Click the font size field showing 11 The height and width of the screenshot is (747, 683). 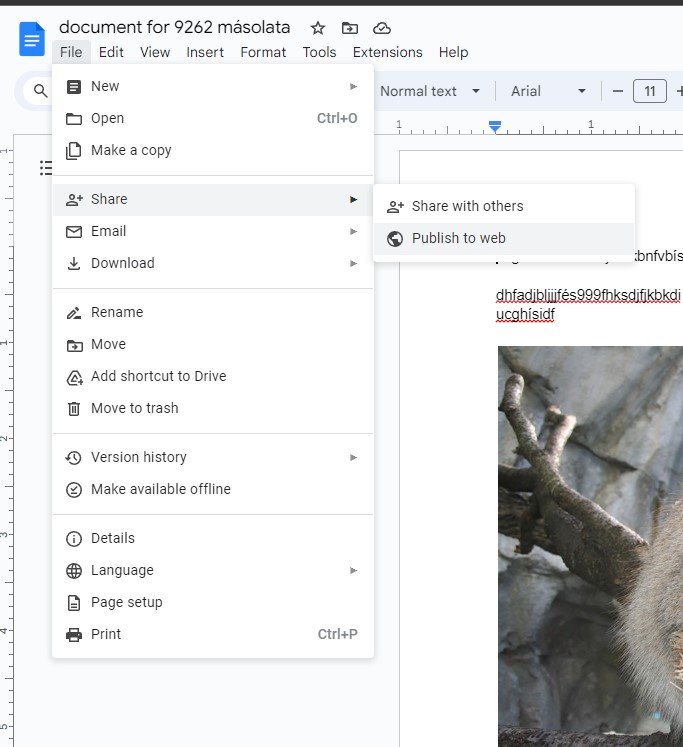click(x=650, y=91)
